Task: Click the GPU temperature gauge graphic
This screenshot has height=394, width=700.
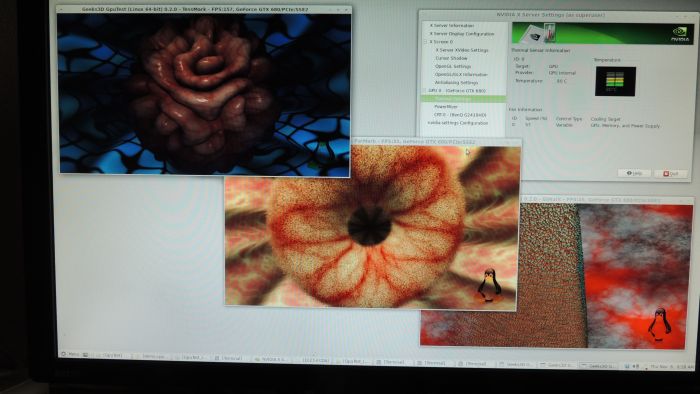Action: point(615,81)
